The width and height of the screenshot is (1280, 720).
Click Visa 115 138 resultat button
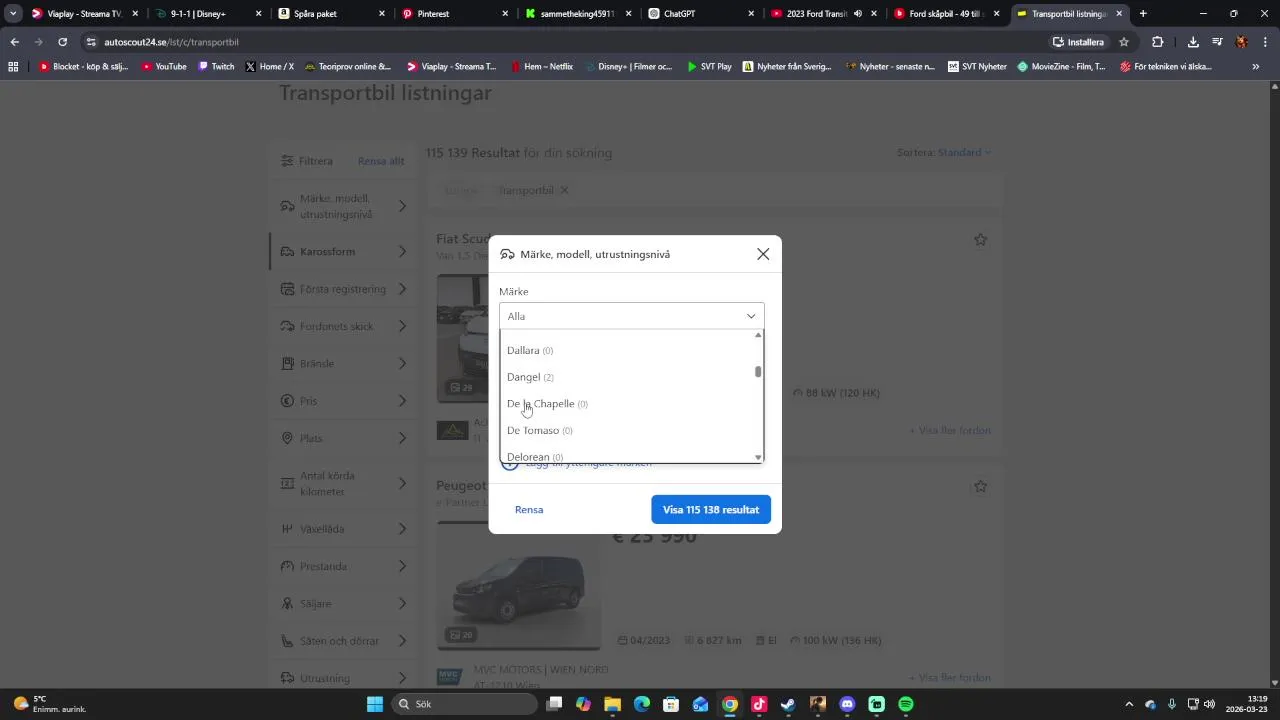coord(710,509)
